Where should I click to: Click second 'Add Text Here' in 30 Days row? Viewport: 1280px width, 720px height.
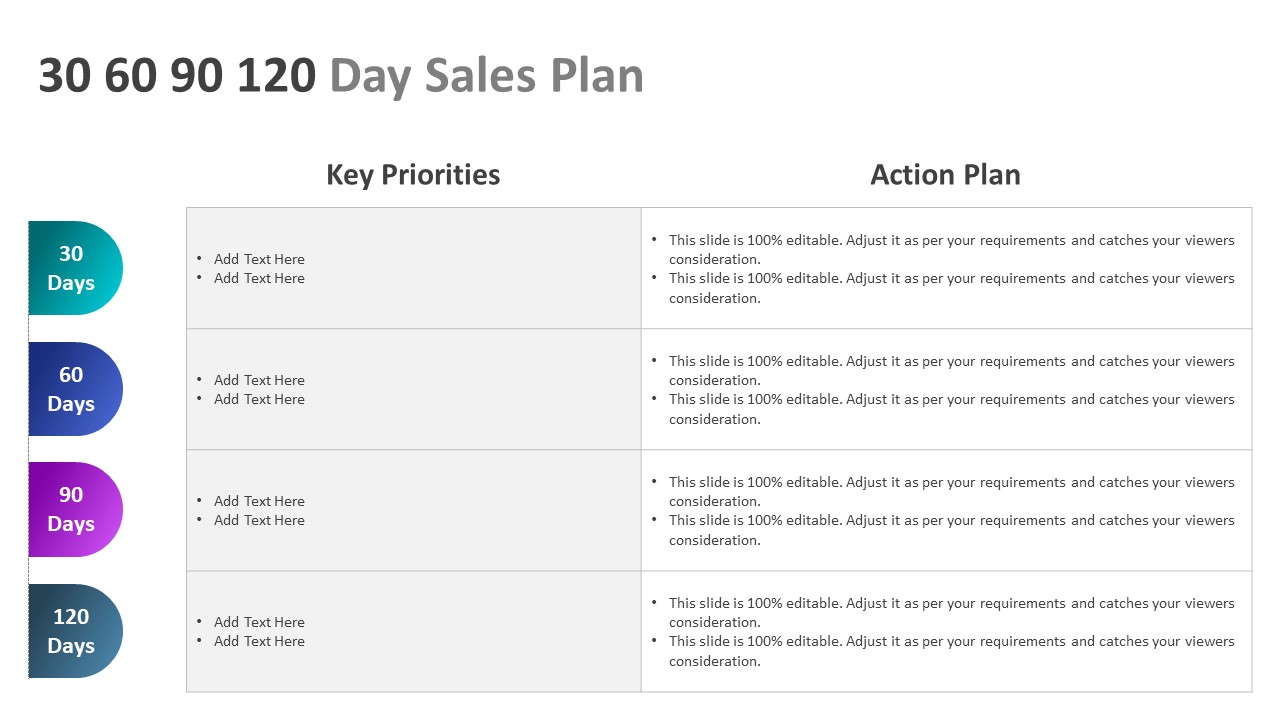click(259, 278)
